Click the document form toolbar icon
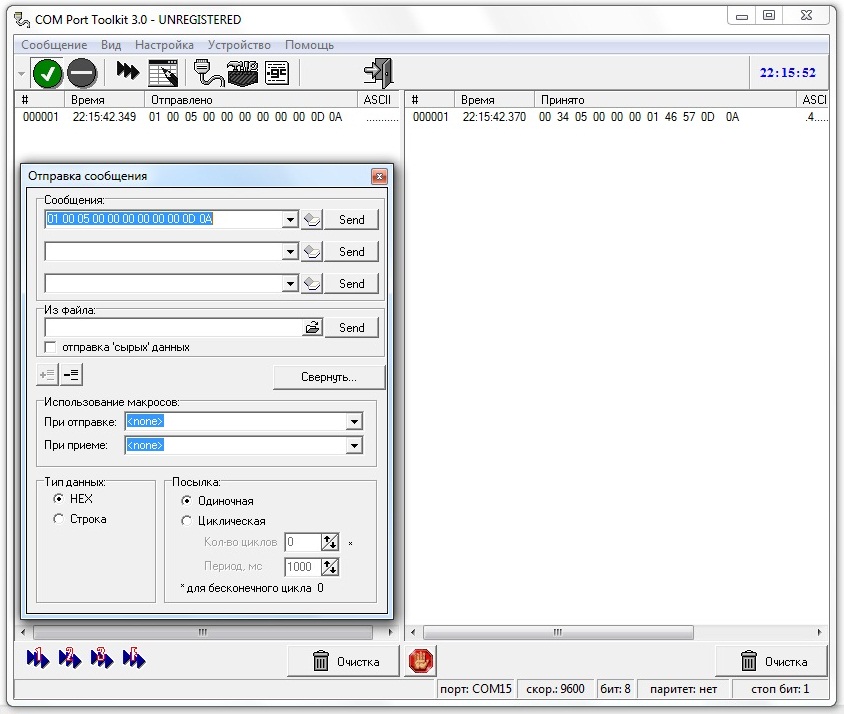 click(x=277, y=73)
